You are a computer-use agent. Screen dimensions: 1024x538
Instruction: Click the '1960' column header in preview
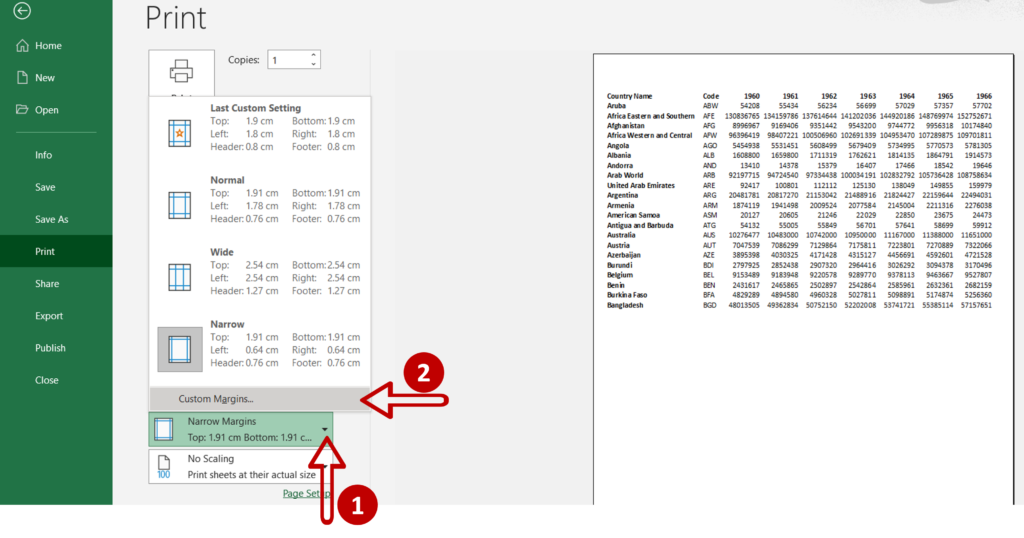[x=752, y=96]
